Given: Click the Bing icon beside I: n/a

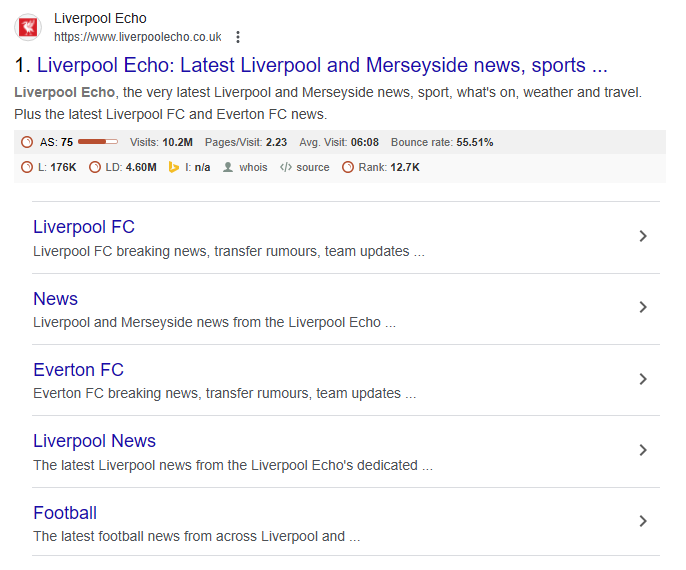Looking at the screenshot, I should (x=174, y=167).
